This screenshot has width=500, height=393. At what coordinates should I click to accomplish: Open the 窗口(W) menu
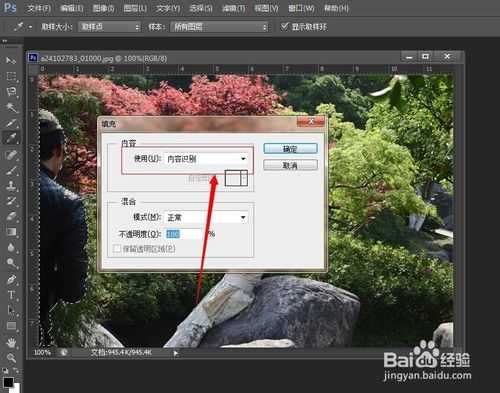coord(301,8)
